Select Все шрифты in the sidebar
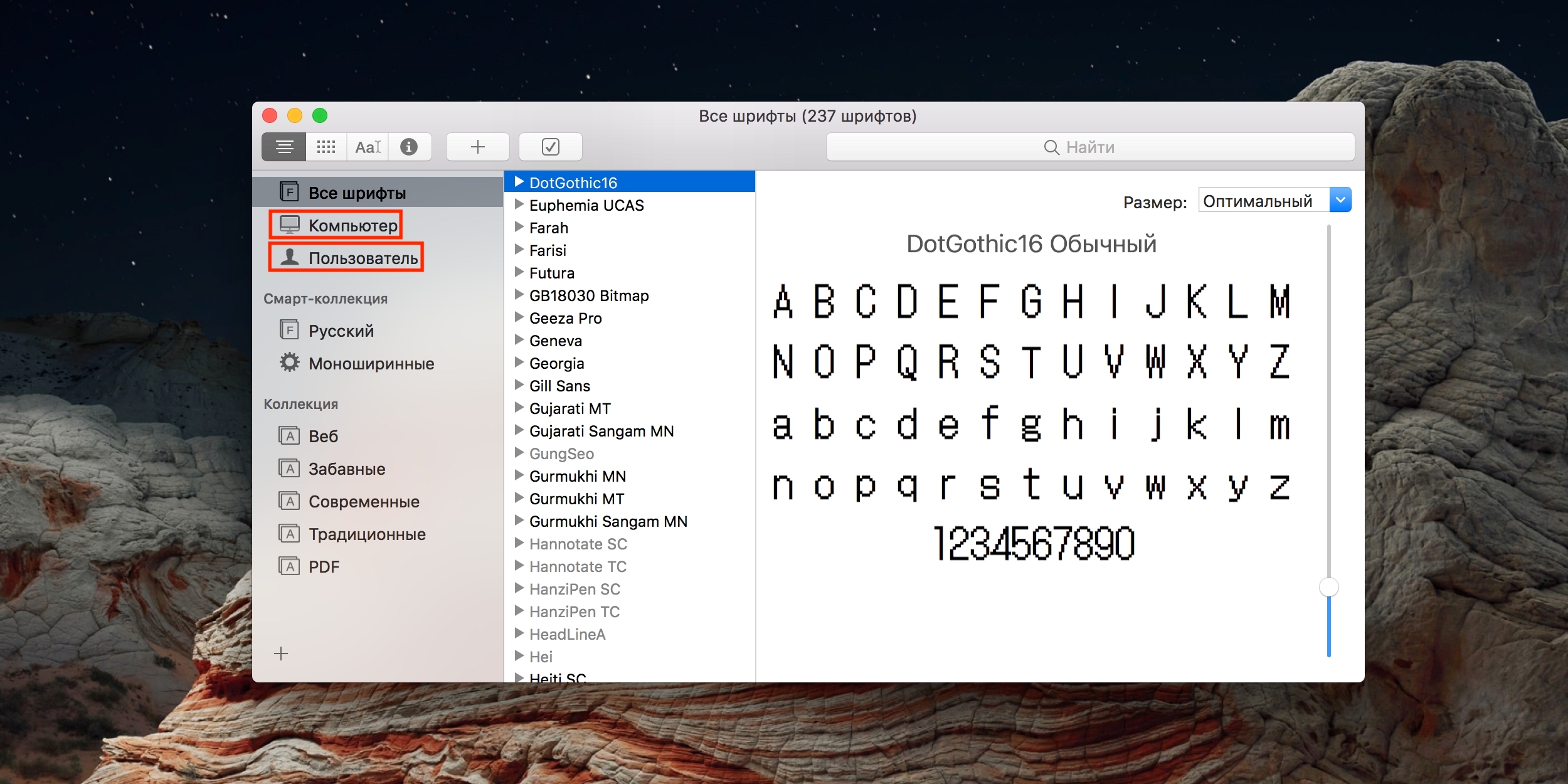Image resolution: width=1568 pixels, height=784 pixels. (x=378, y=192)
